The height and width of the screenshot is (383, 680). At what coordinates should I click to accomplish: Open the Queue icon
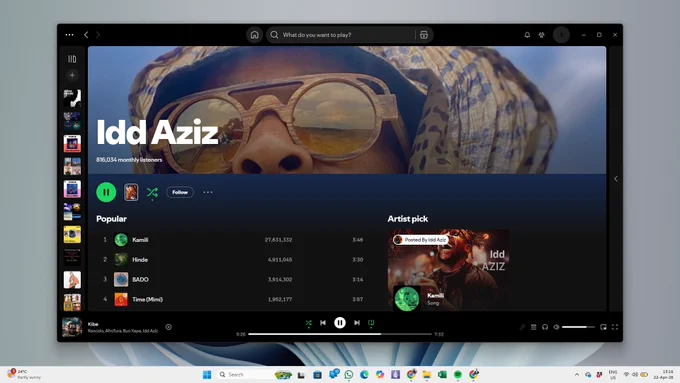(534, 327)
